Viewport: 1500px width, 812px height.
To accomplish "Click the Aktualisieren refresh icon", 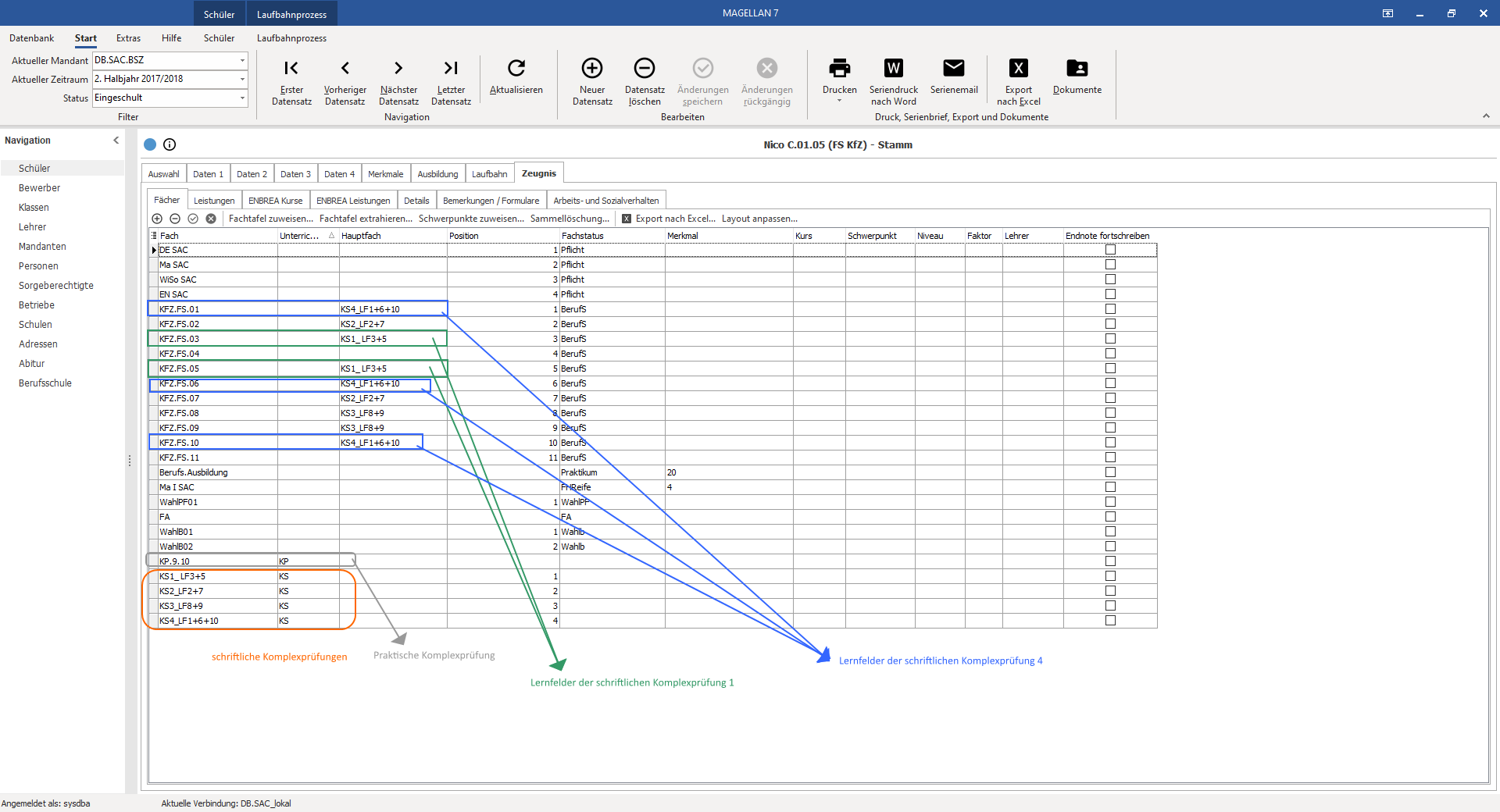I will pos(516,68).
